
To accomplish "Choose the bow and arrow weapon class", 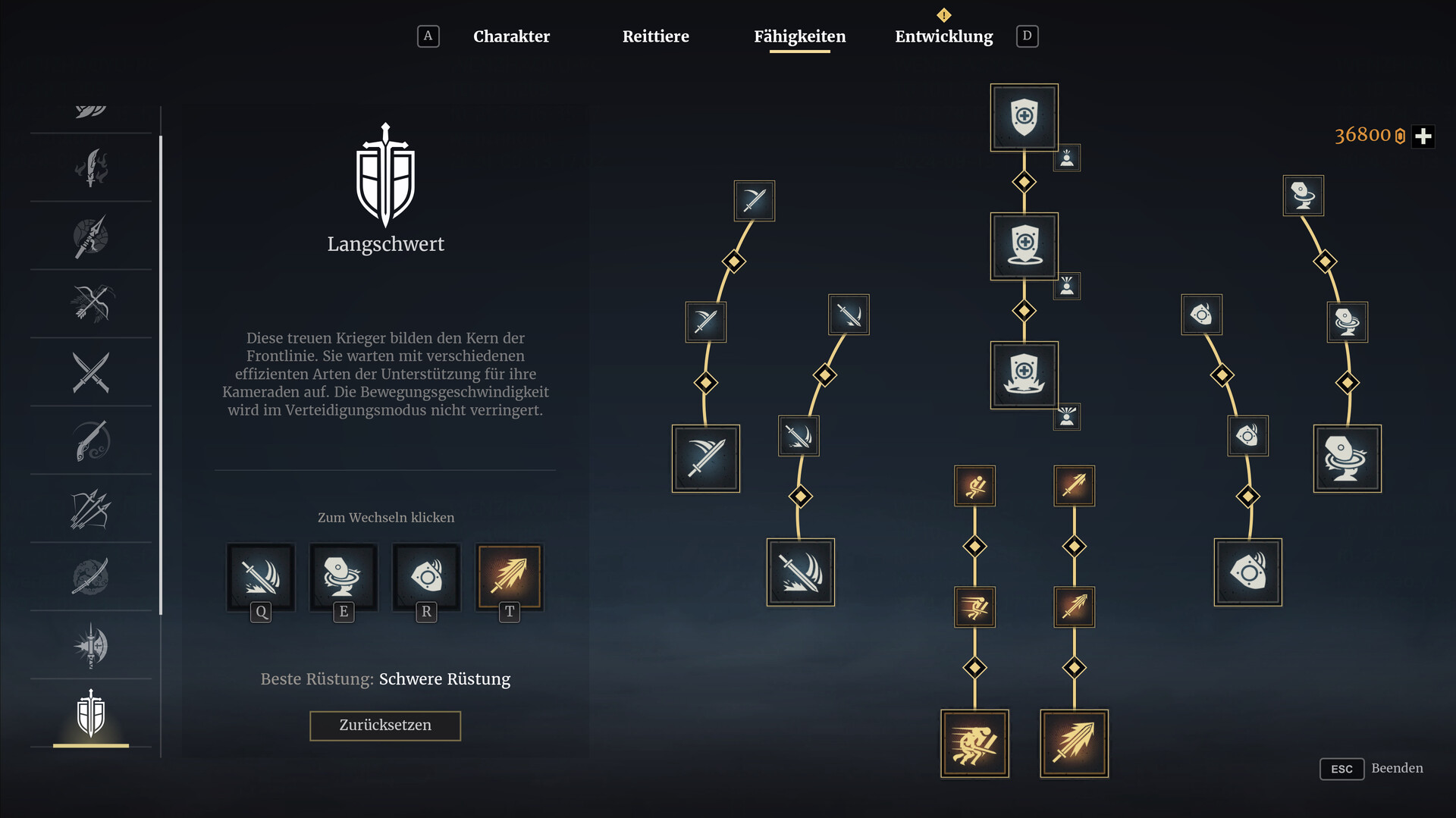I will coord(91,304).
